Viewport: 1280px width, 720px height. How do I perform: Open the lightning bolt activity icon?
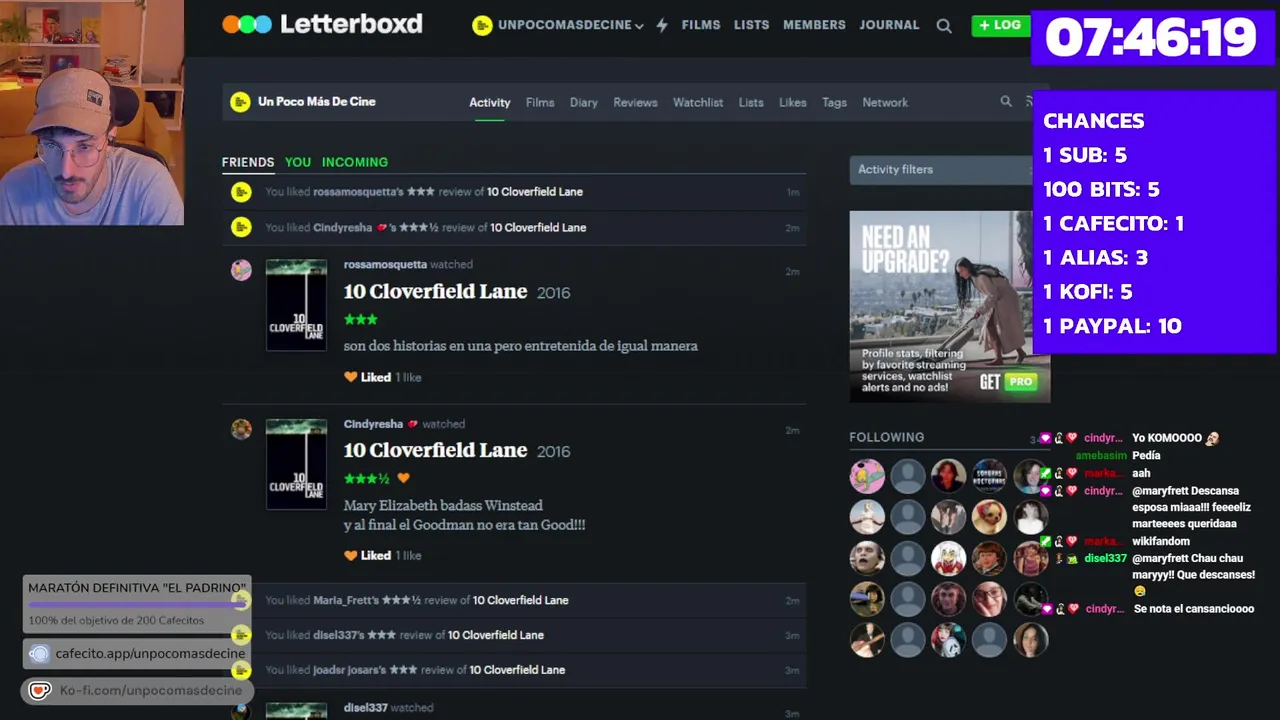click(x=662, y=25)
